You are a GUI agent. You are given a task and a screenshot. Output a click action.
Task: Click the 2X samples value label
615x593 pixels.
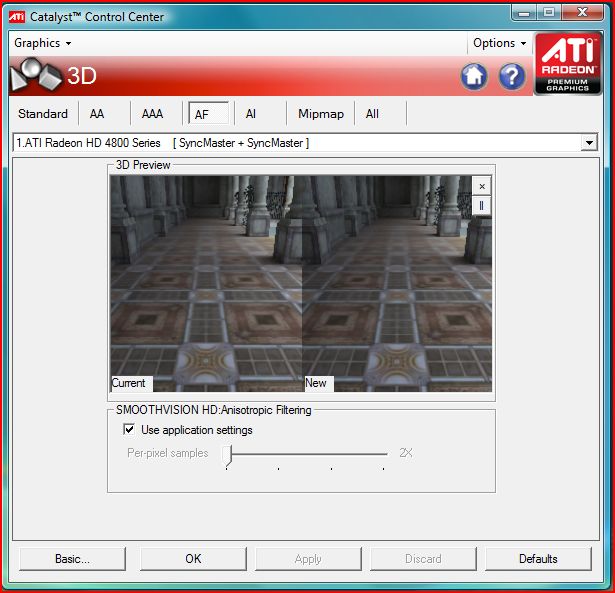406,453
